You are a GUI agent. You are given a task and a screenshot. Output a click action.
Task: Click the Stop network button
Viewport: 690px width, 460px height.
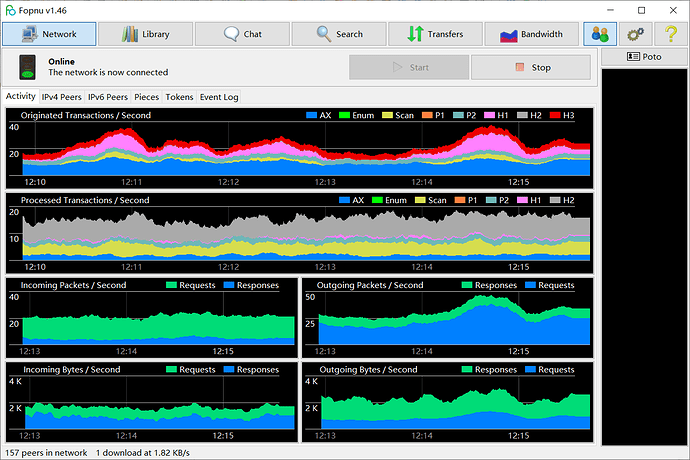(531, 67)
